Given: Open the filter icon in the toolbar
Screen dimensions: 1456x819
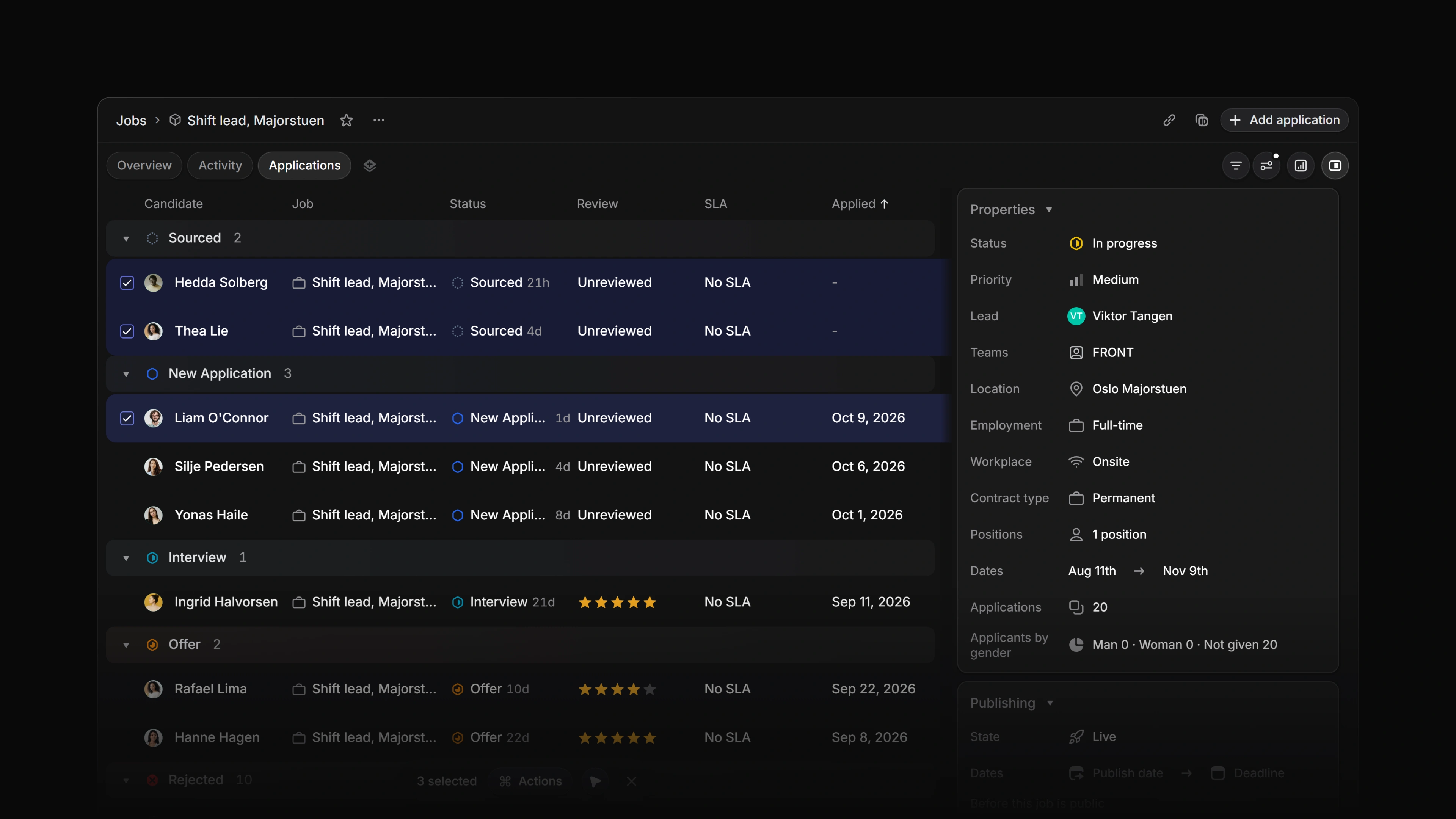Looking at the screenshot, I should click(1236, 166).
